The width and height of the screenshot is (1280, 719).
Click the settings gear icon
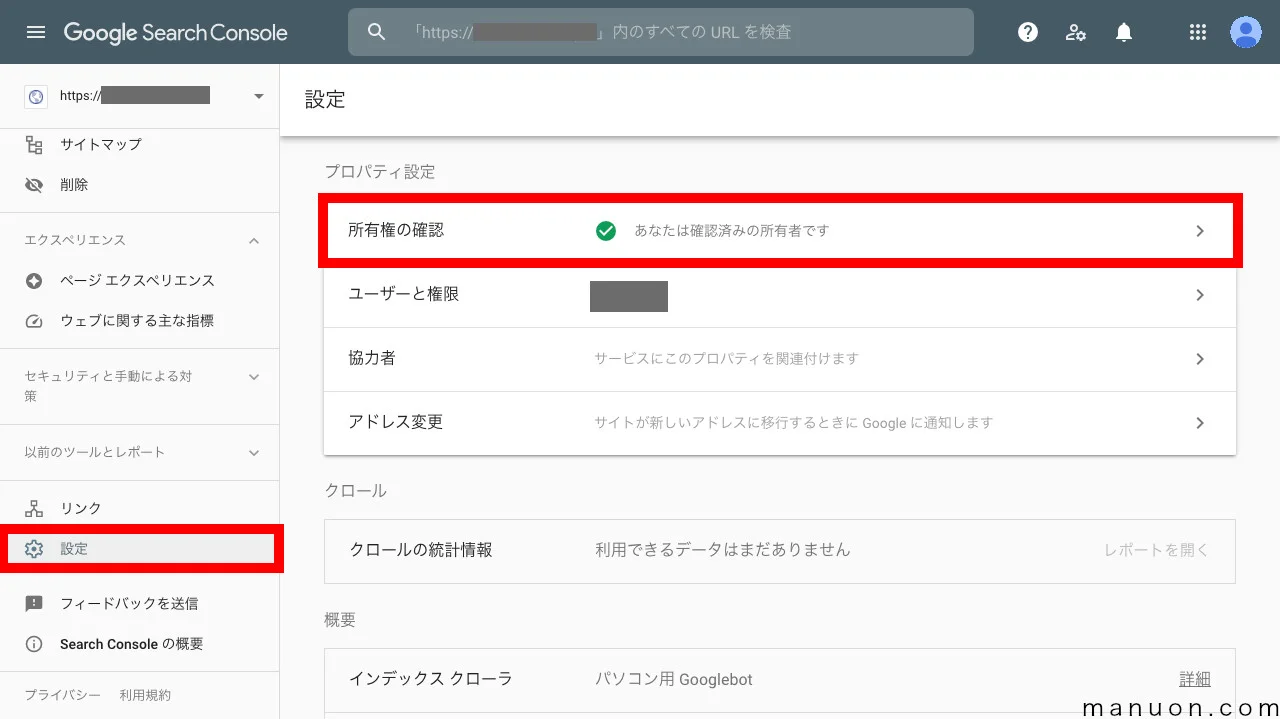coord(34,549)
